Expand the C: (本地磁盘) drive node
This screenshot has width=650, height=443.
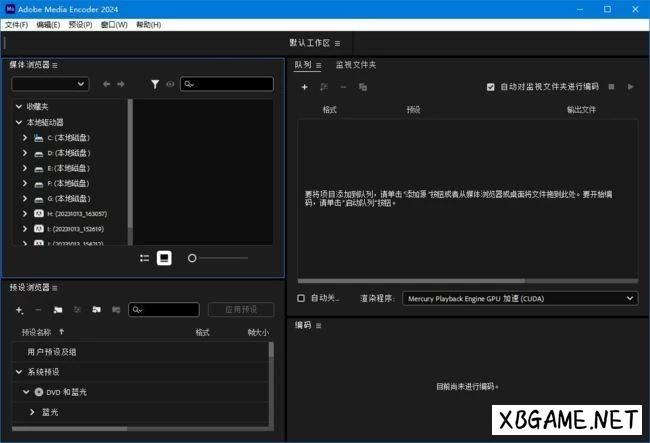(24, 137)
